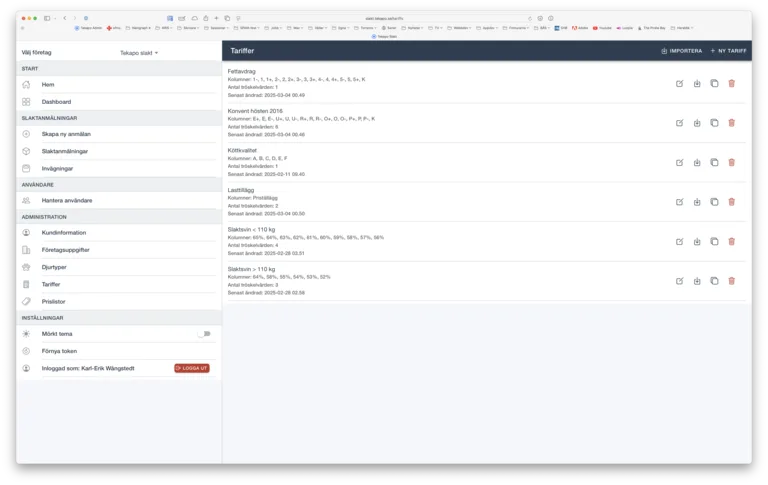The height and width of the screenshot is (485, 768).
Task: Delete the Konvent hösten 2016 tariff
Action: pos(731,123)
